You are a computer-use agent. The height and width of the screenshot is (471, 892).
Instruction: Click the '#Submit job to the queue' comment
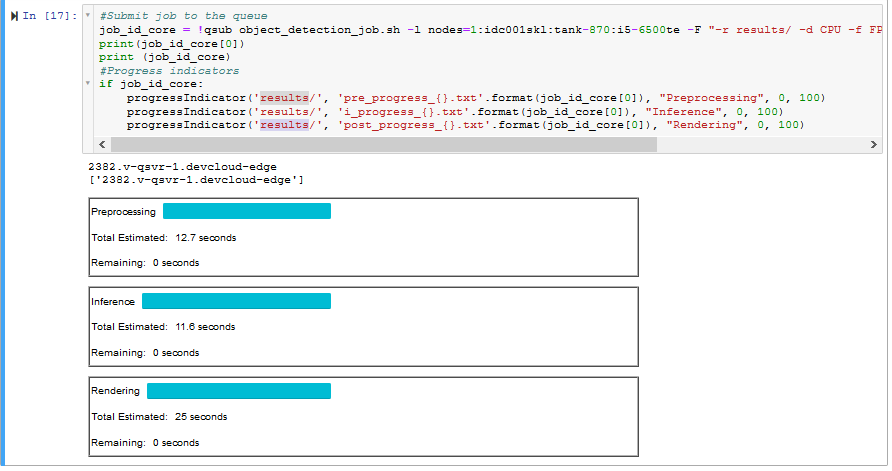click(x=183, y=16)
